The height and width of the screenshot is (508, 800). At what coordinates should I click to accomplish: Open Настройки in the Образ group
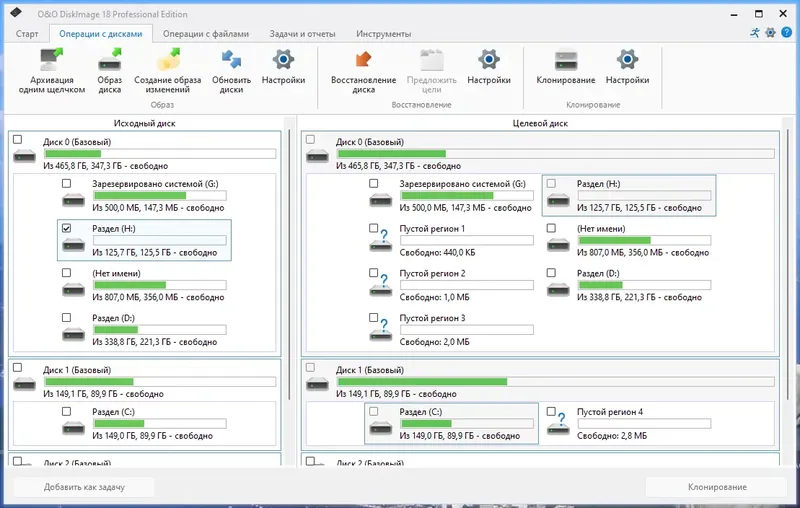[283, 60]
